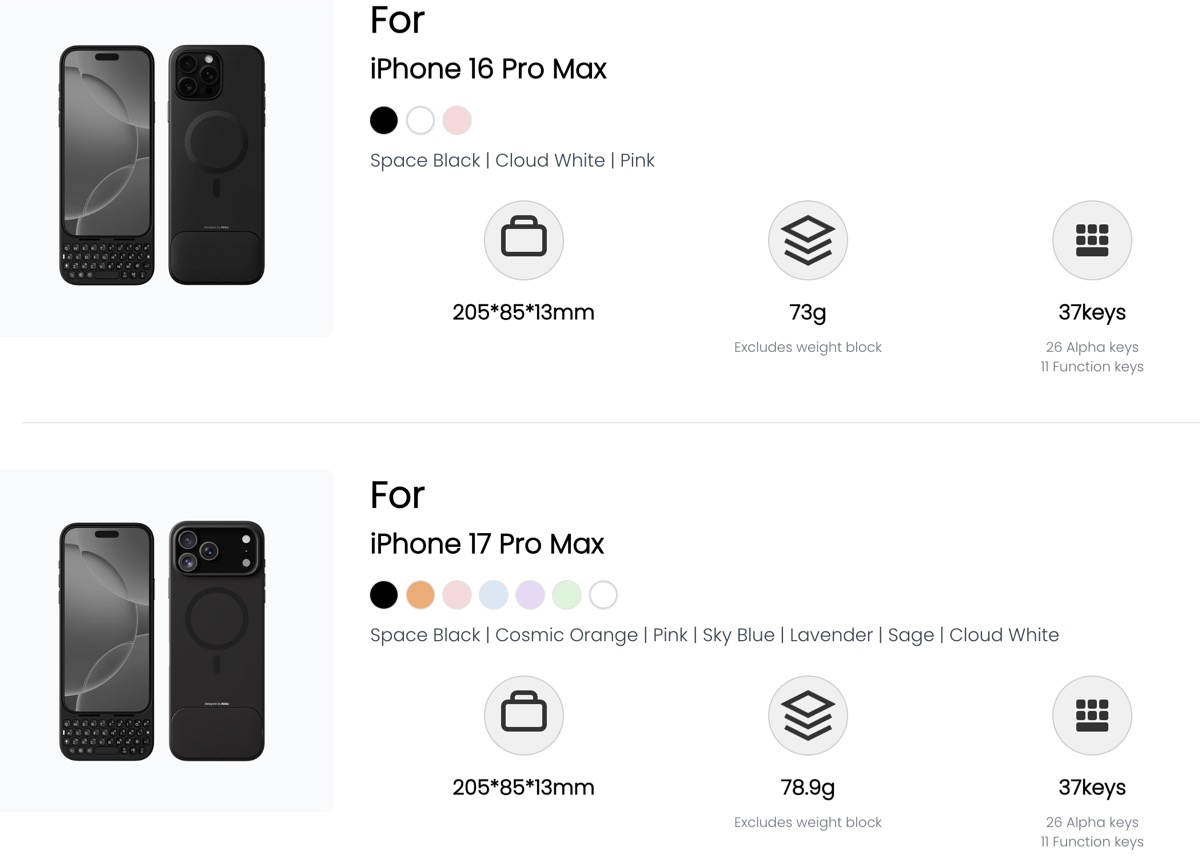This screenshot has height=865, width=1200.
Task: Select Space Black color for iPhone 17 Pro Max
Action: [384, 596]
